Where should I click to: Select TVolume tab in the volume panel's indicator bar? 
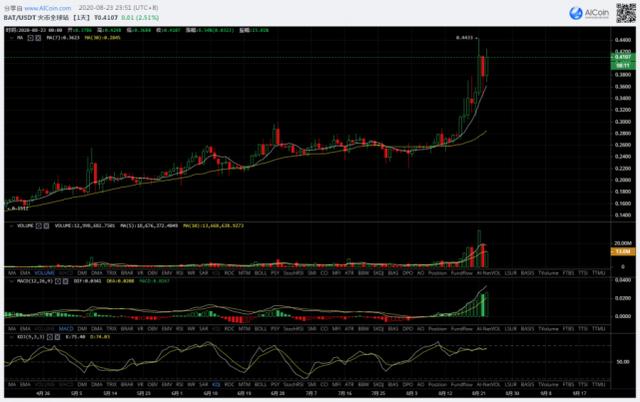(x=548, y=273)
